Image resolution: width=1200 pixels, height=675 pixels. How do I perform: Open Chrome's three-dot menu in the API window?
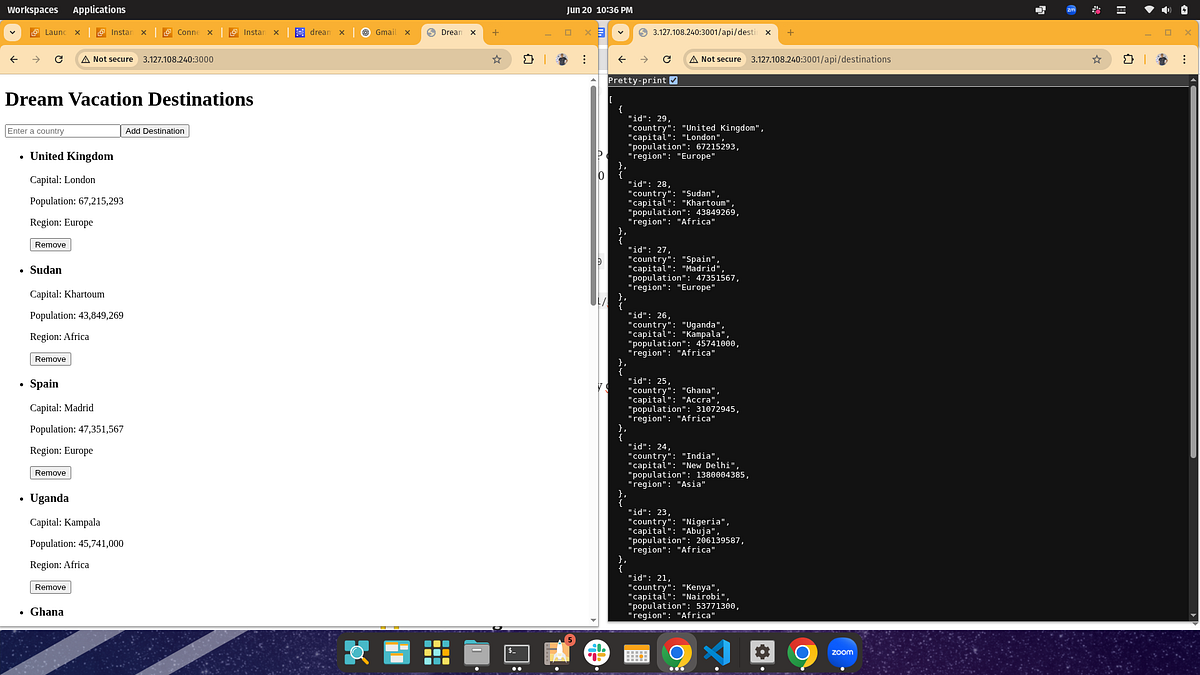pyautogui.click(x=1184, y=59)
